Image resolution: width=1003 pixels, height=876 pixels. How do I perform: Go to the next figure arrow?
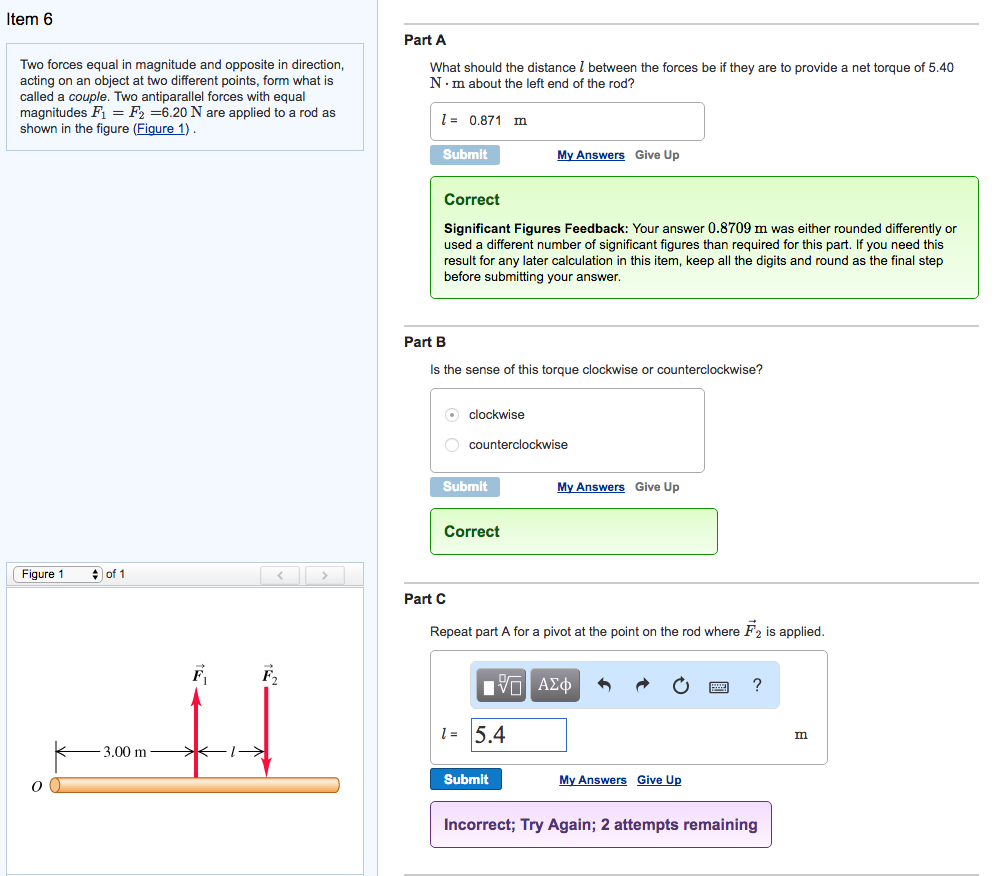(322, 575)
